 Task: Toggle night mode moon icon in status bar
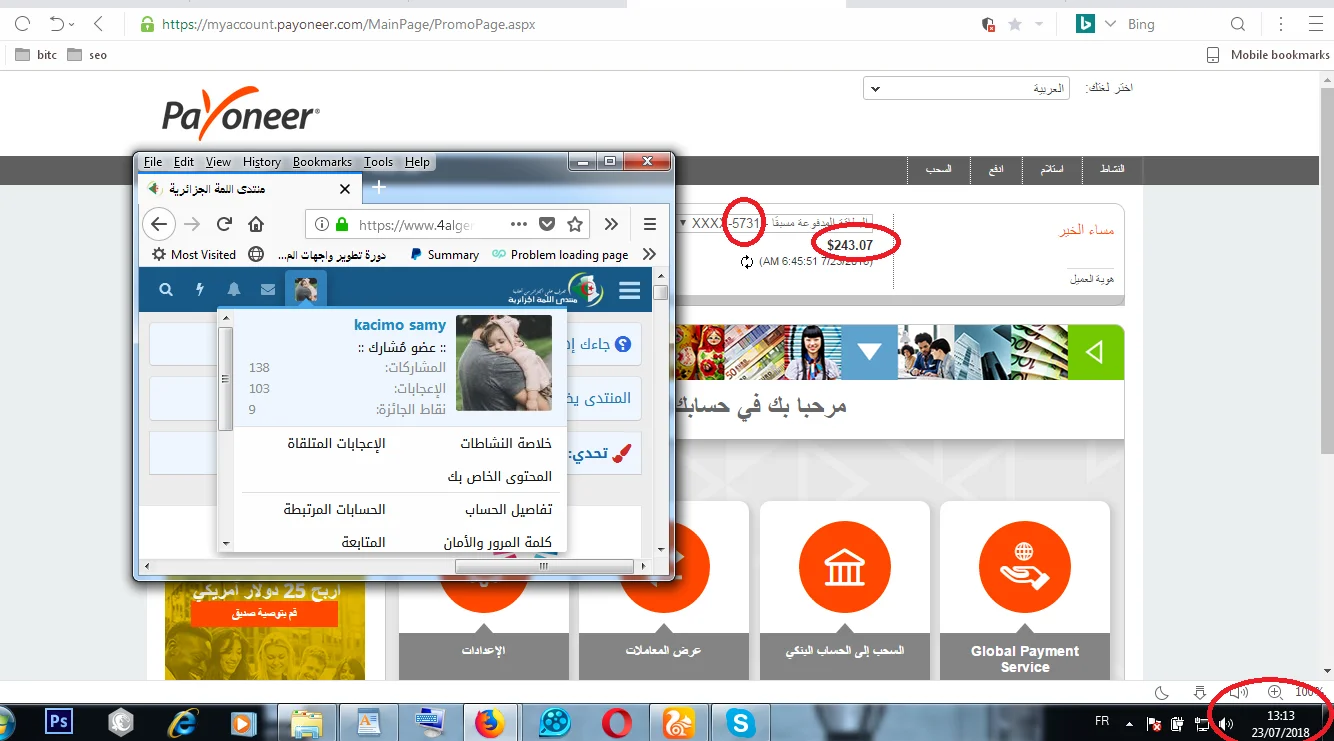click(x=1162, y=692)
